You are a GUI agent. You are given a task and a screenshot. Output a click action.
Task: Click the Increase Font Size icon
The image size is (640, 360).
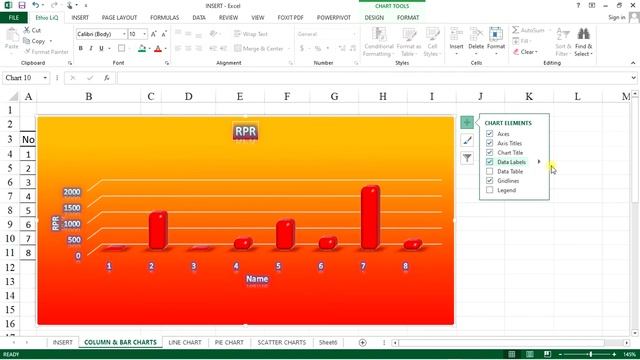tap(153, 34)
